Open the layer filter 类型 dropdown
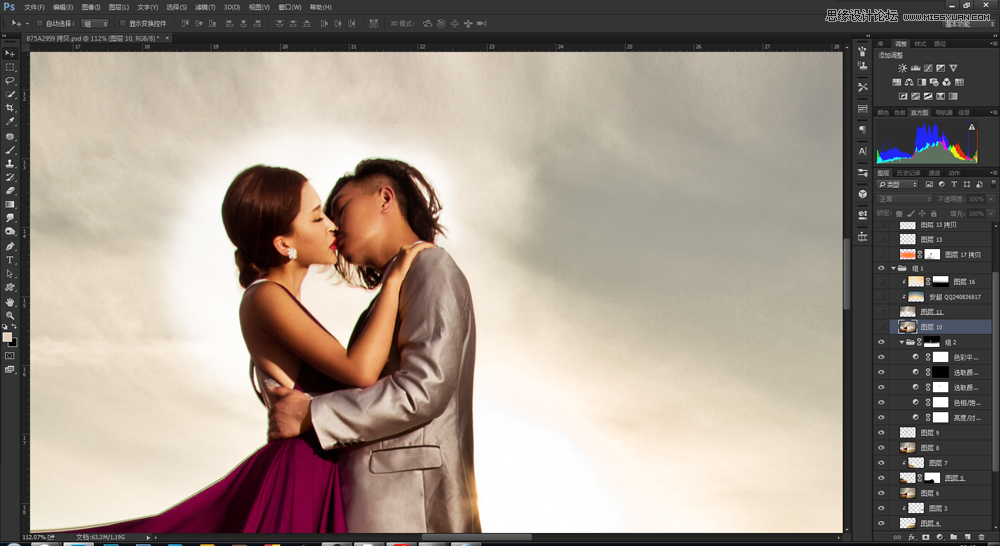The height and width of the screenshot is (546, 1000). (898, 184)
